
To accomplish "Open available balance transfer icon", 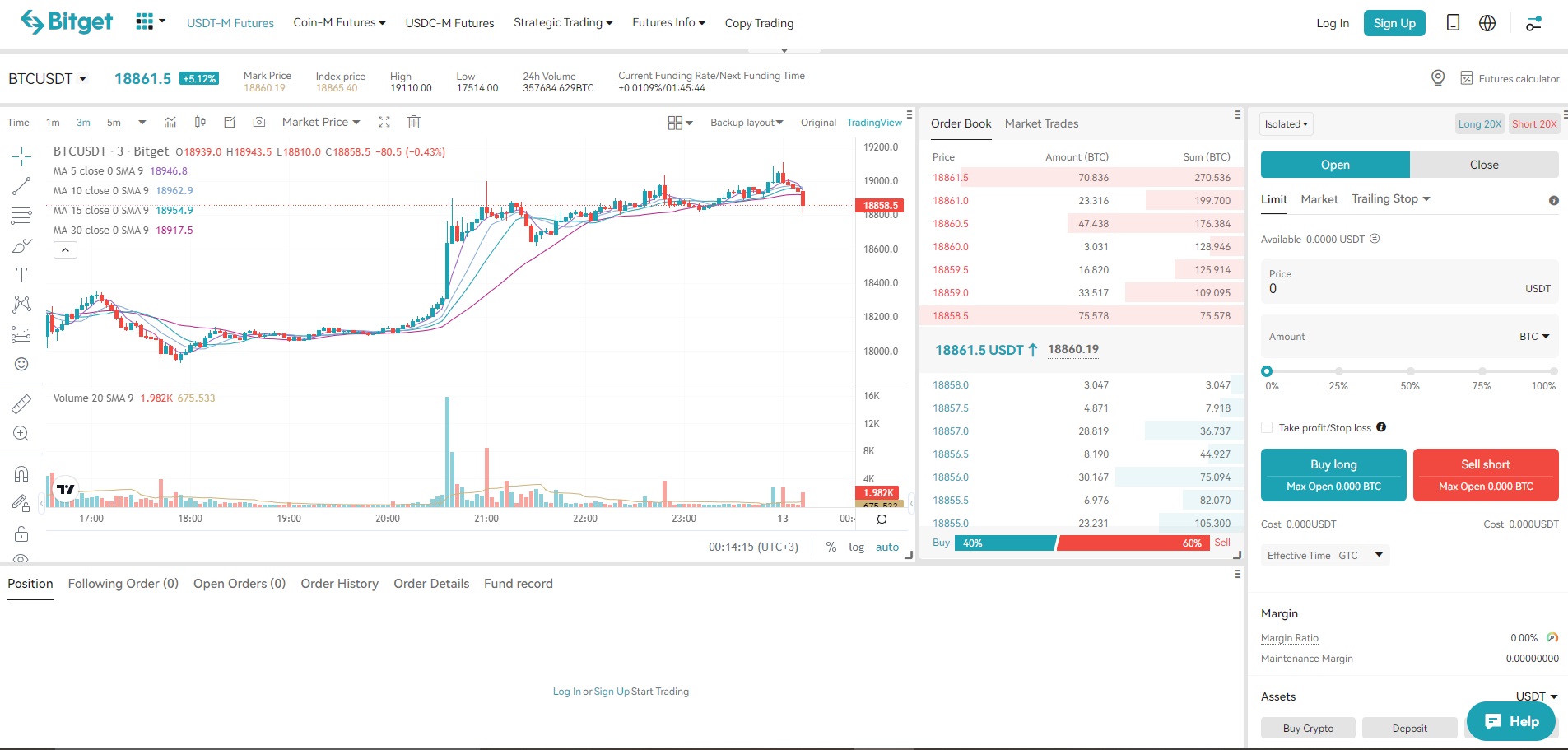I will coord(1375,239).
